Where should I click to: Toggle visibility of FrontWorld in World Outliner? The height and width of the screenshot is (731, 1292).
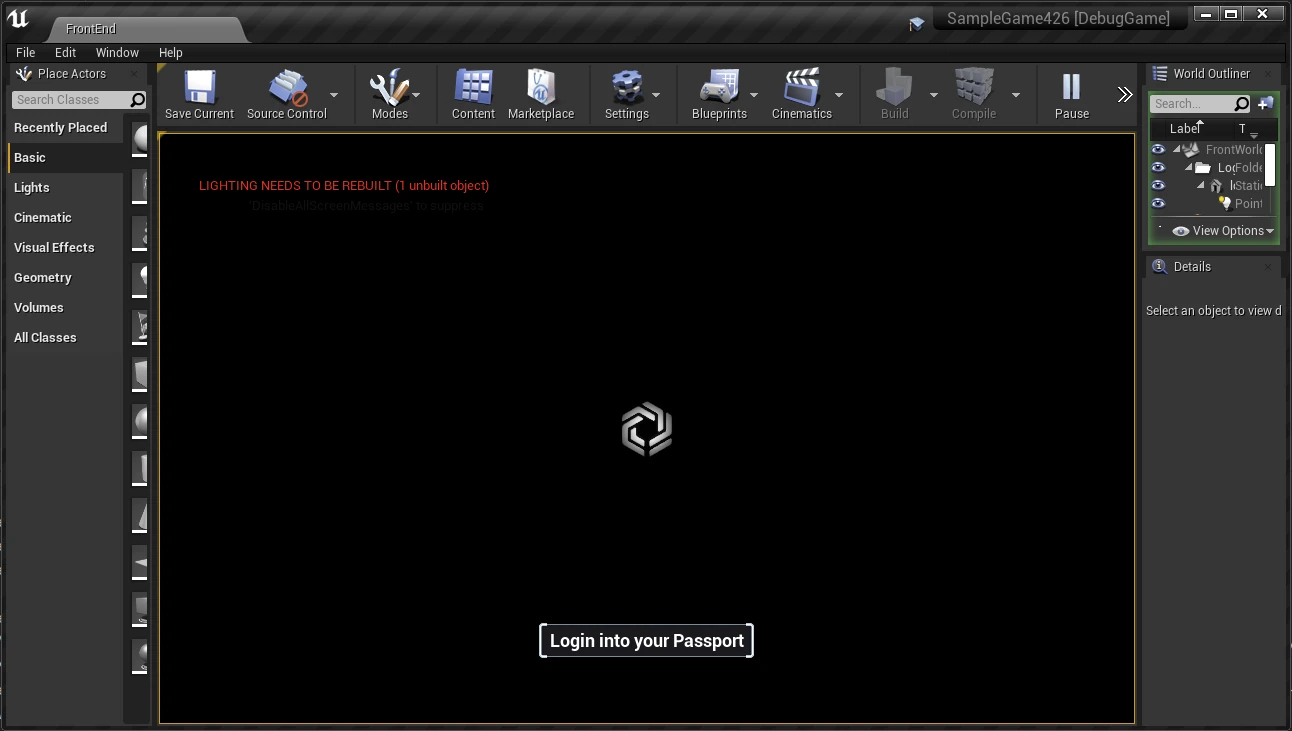[x=1158, y=149]
